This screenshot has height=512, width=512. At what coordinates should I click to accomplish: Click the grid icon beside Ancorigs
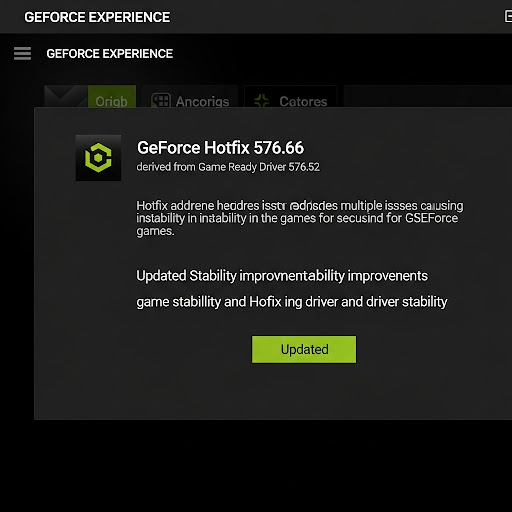point(161,101)
